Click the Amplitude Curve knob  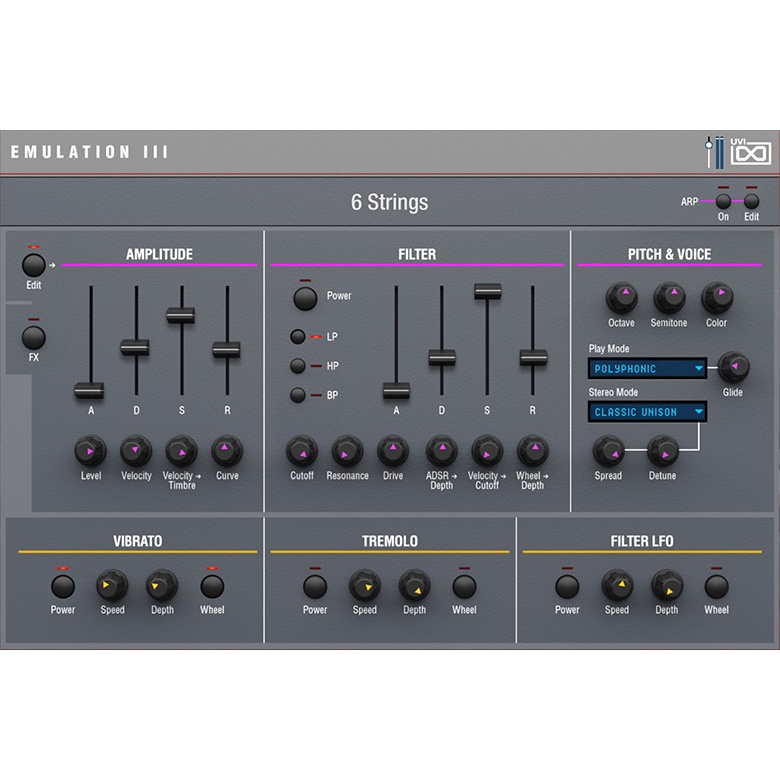[227, 451]
